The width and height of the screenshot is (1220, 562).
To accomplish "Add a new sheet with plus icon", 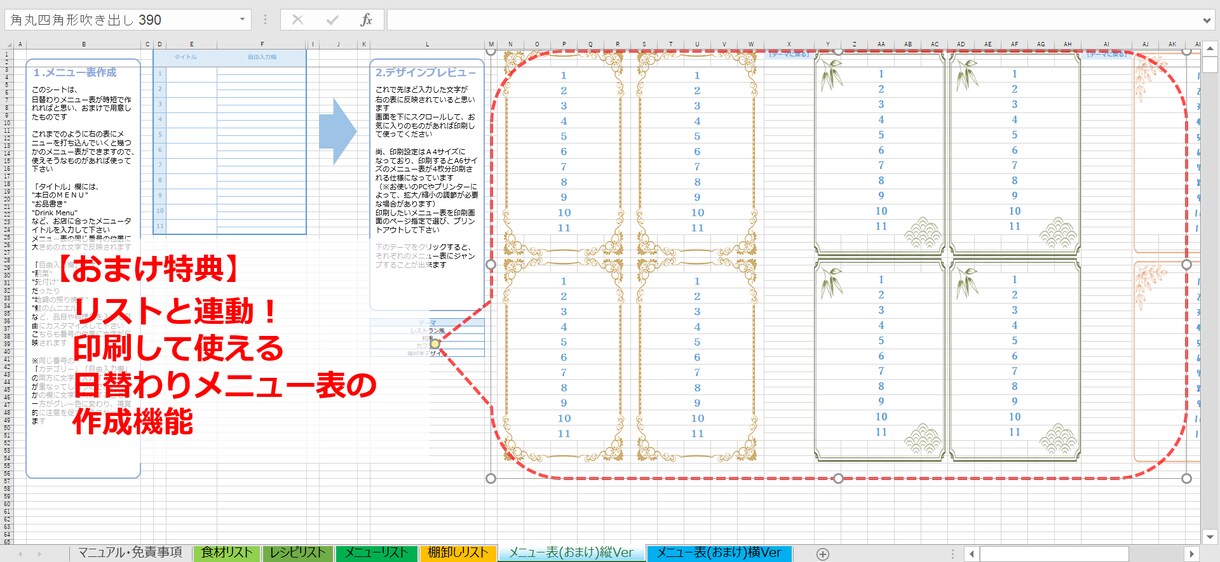I will (x=823, y=553).
